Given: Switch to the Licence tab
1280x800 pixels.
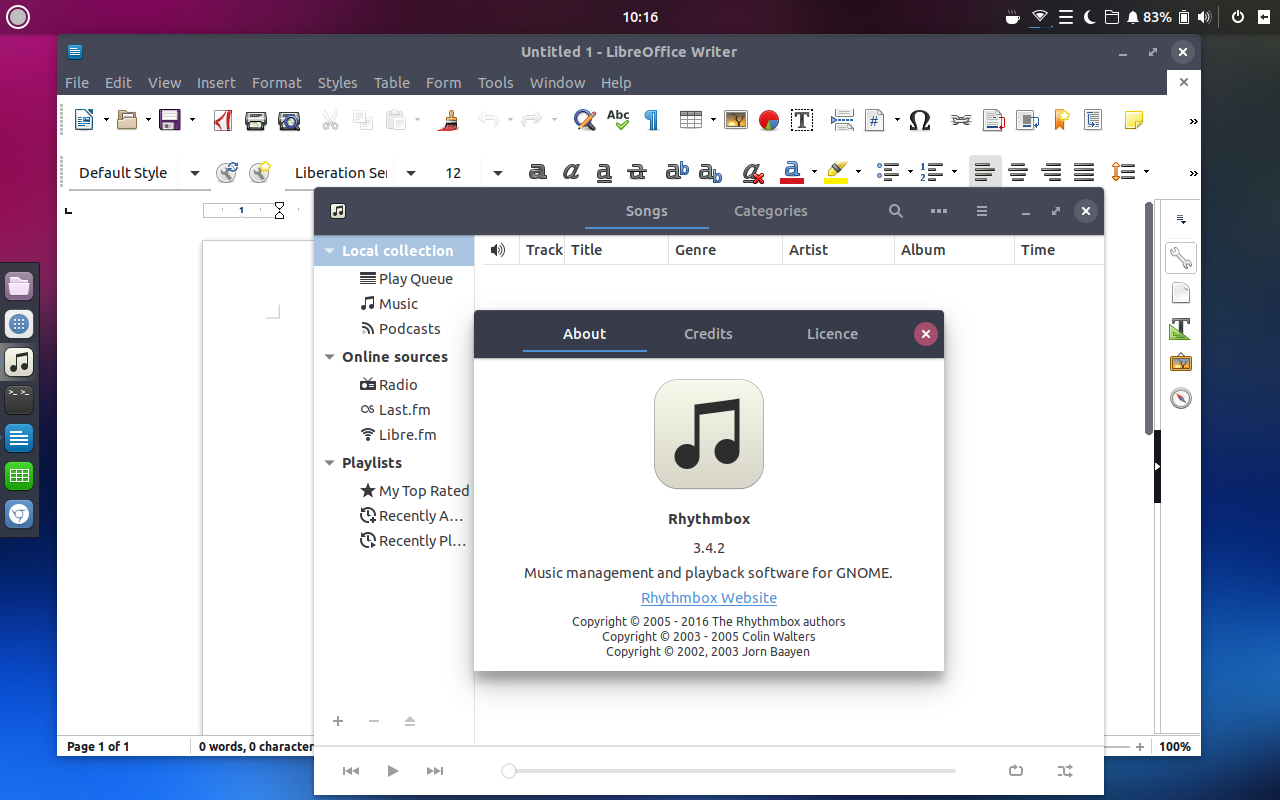Looking at the screenshot, I should [x=832, y=334].
